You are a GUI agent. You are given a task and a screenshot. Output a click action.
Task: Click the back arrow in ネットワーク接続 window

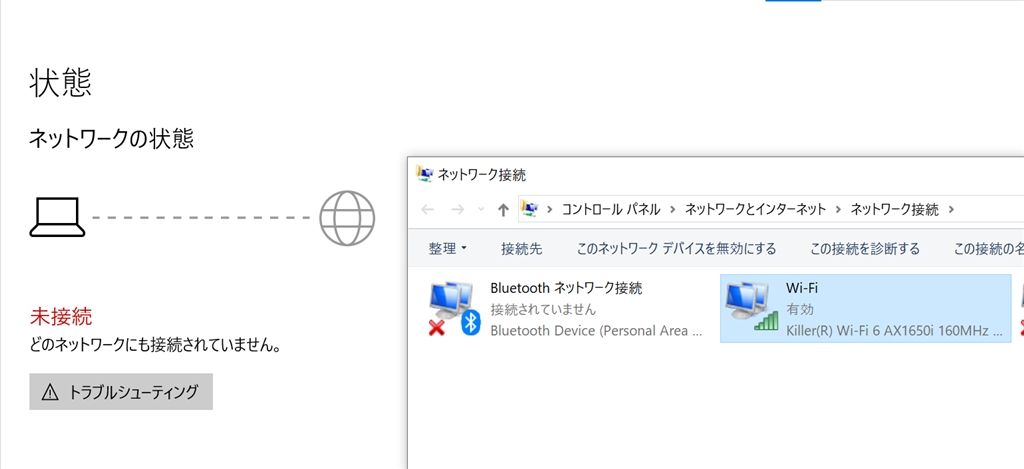coord(428,210)
